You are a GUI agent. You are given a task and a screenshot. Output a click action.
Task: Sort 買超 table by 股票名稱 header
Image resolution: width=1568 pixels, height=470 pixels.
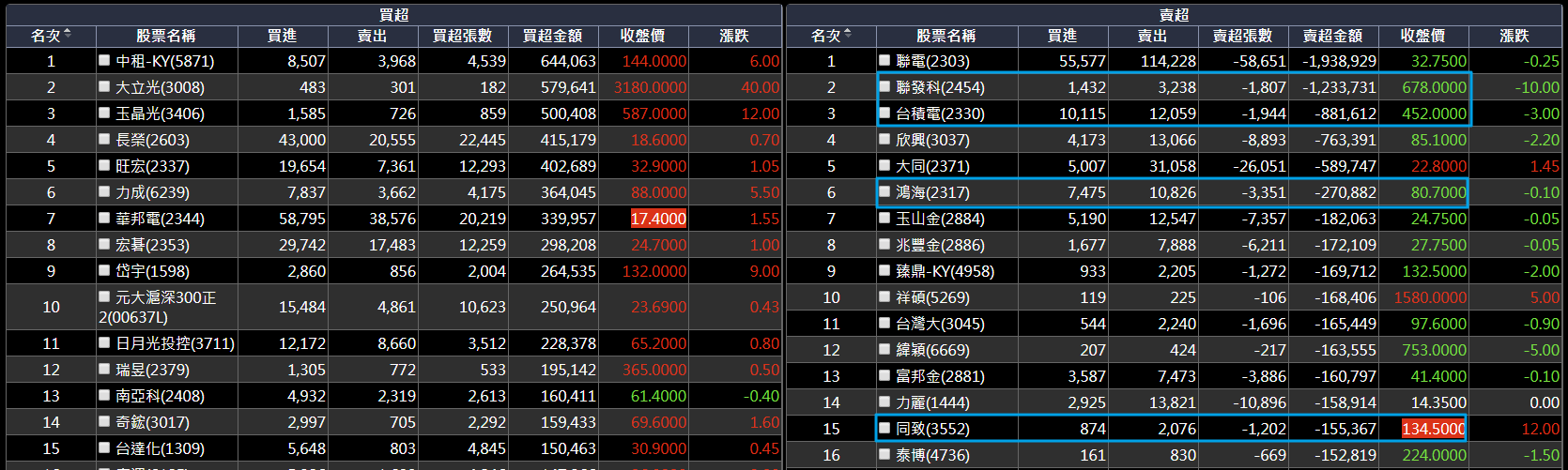[x=166, y=36]
